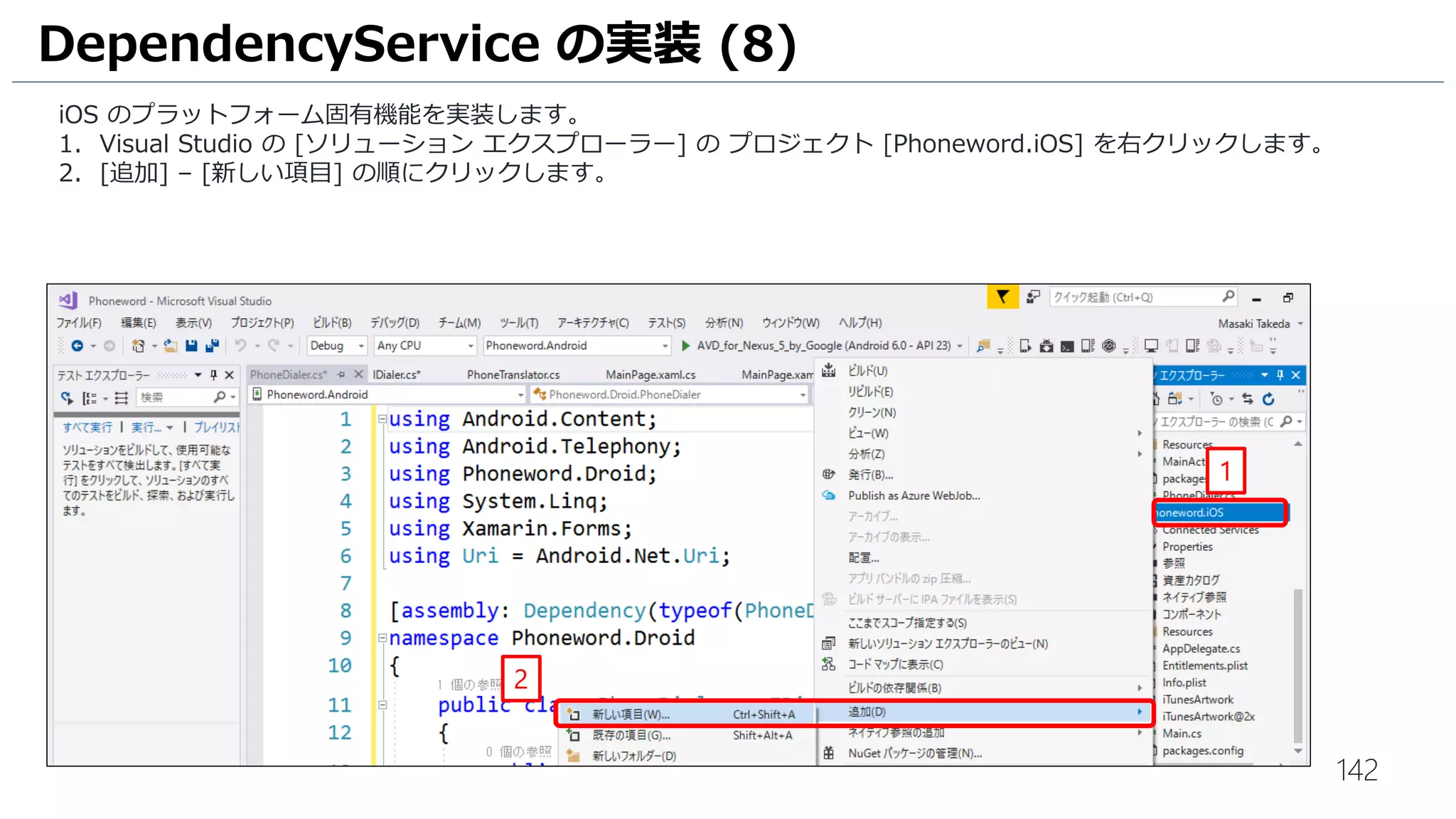The height and width of the screenshot is (819, 1456).
Task: Click the Save All double-disk icon
Action: [212, 346]
